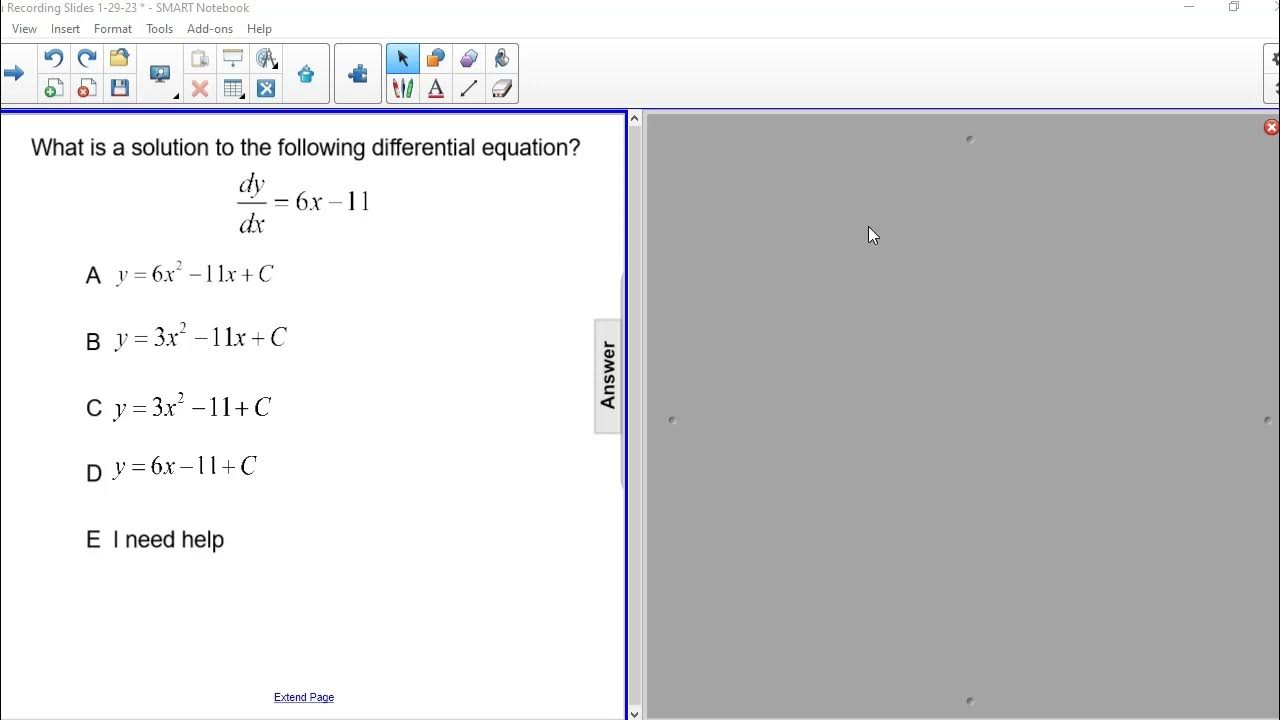Select the Shapes tool
Screen dimensions: 1280x720
tap(436, 58)
